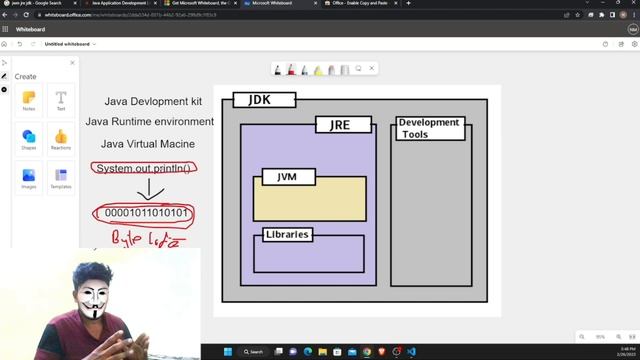
Task: Switch to the jdk Google Search tab
Action: [39, 3]
